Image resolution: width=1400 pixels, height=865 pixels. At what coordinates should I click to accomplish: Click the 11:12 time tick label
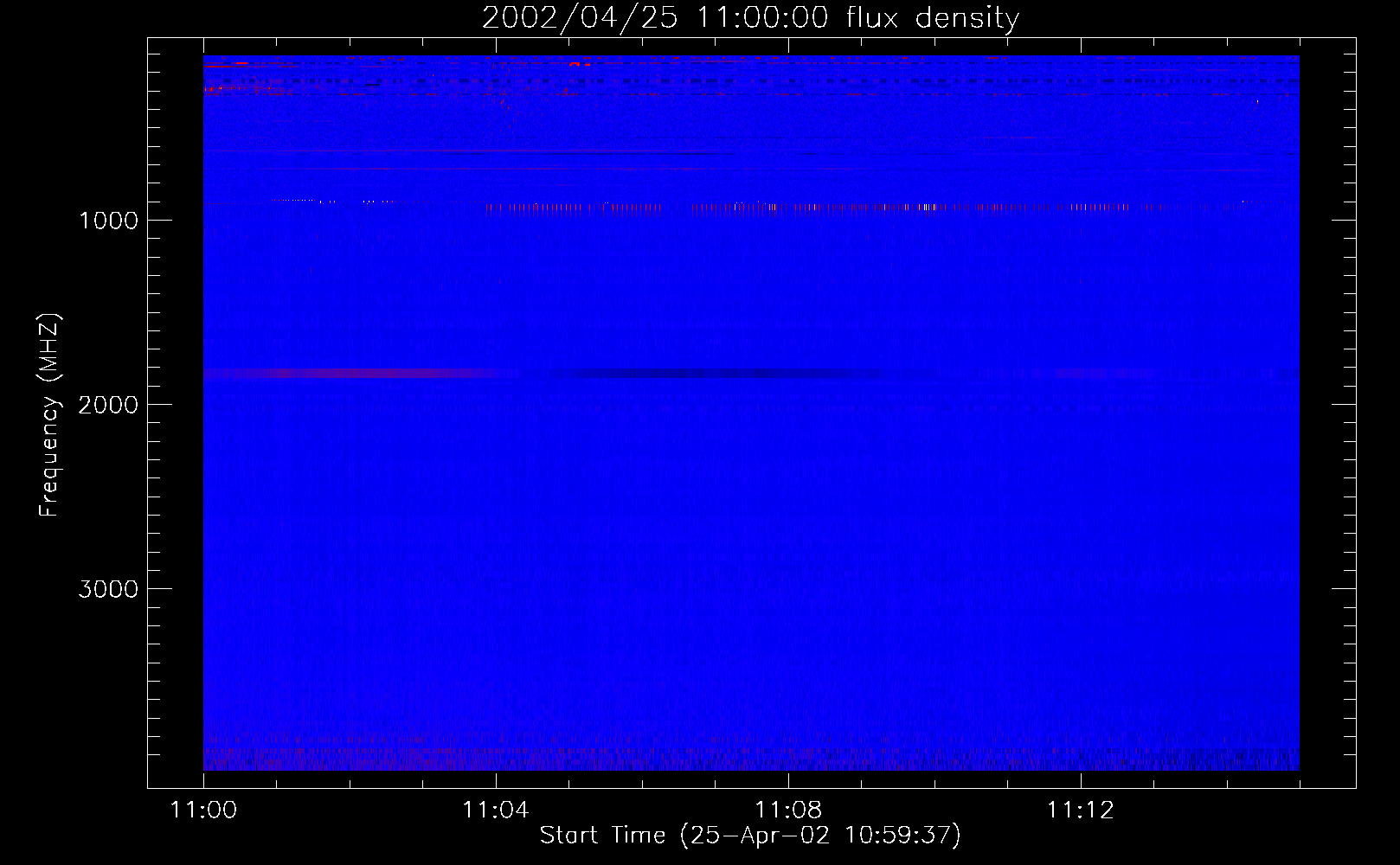click(x=1081, y=810)
